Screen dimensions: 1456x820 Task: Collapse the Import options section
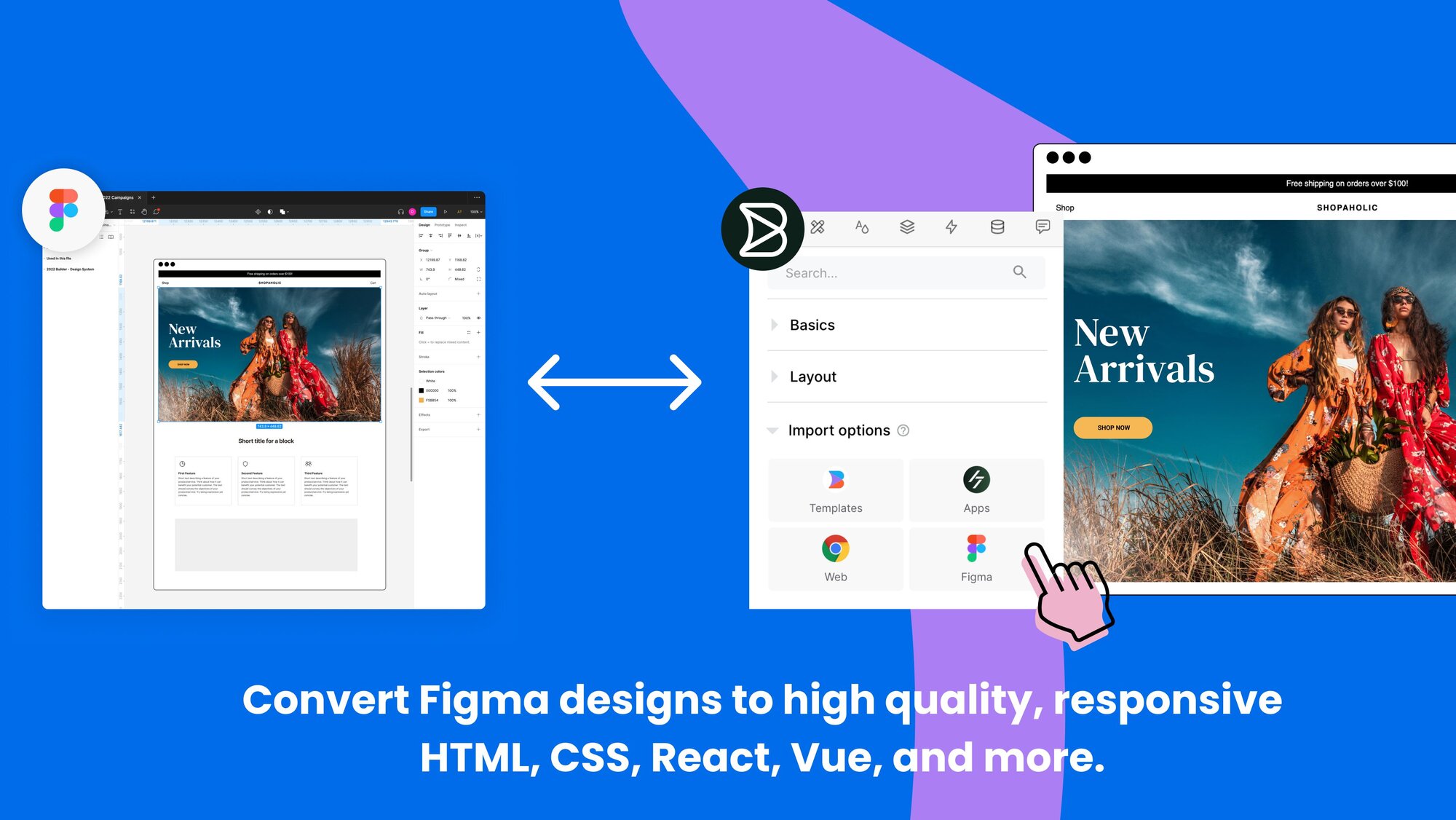[x=776, y=430]
